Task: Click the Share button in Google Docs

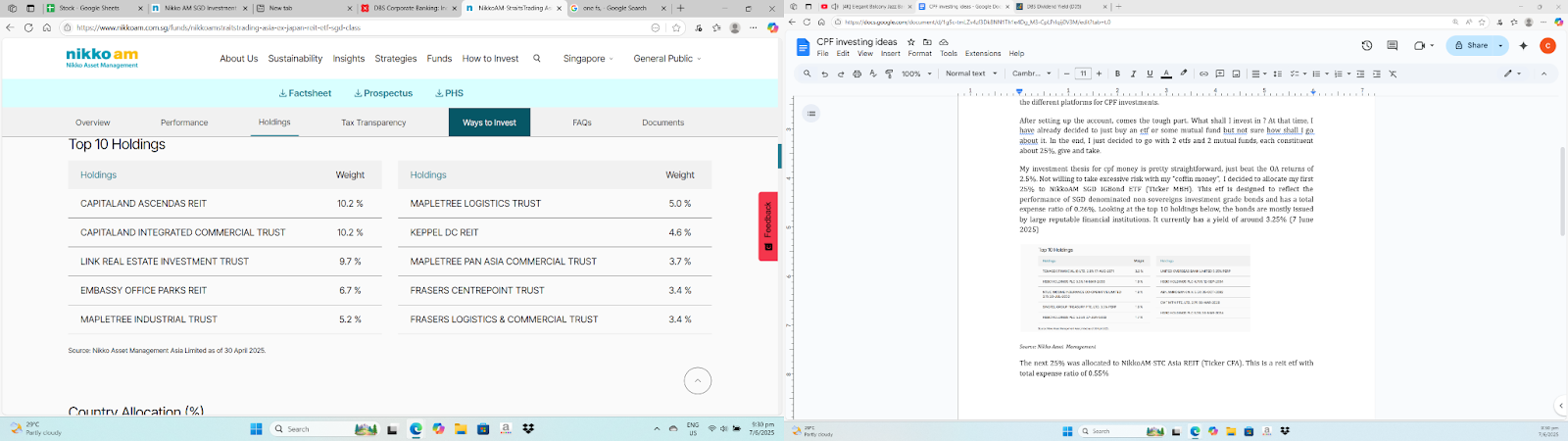Action: click(1472, 45)
